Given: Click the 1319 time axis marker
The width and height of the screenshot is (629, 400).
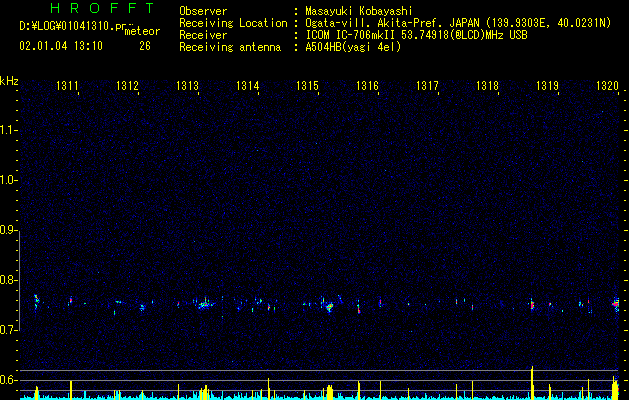Looking at the screenshot, I should pos(548,85).
